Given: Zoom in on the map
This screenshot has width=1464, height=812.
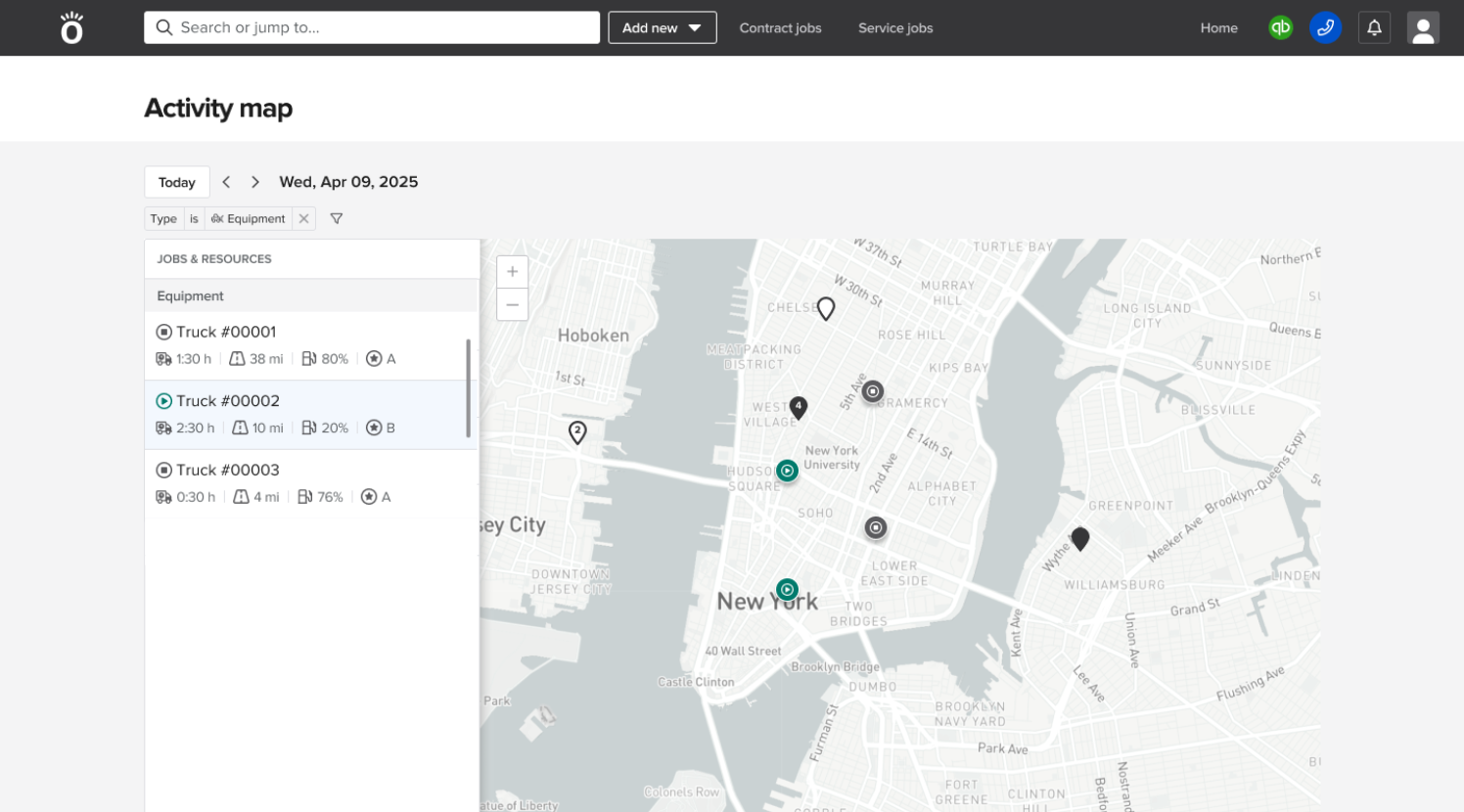Looking at the screenshot, I should pyautogui.click(x=512, y=272).
